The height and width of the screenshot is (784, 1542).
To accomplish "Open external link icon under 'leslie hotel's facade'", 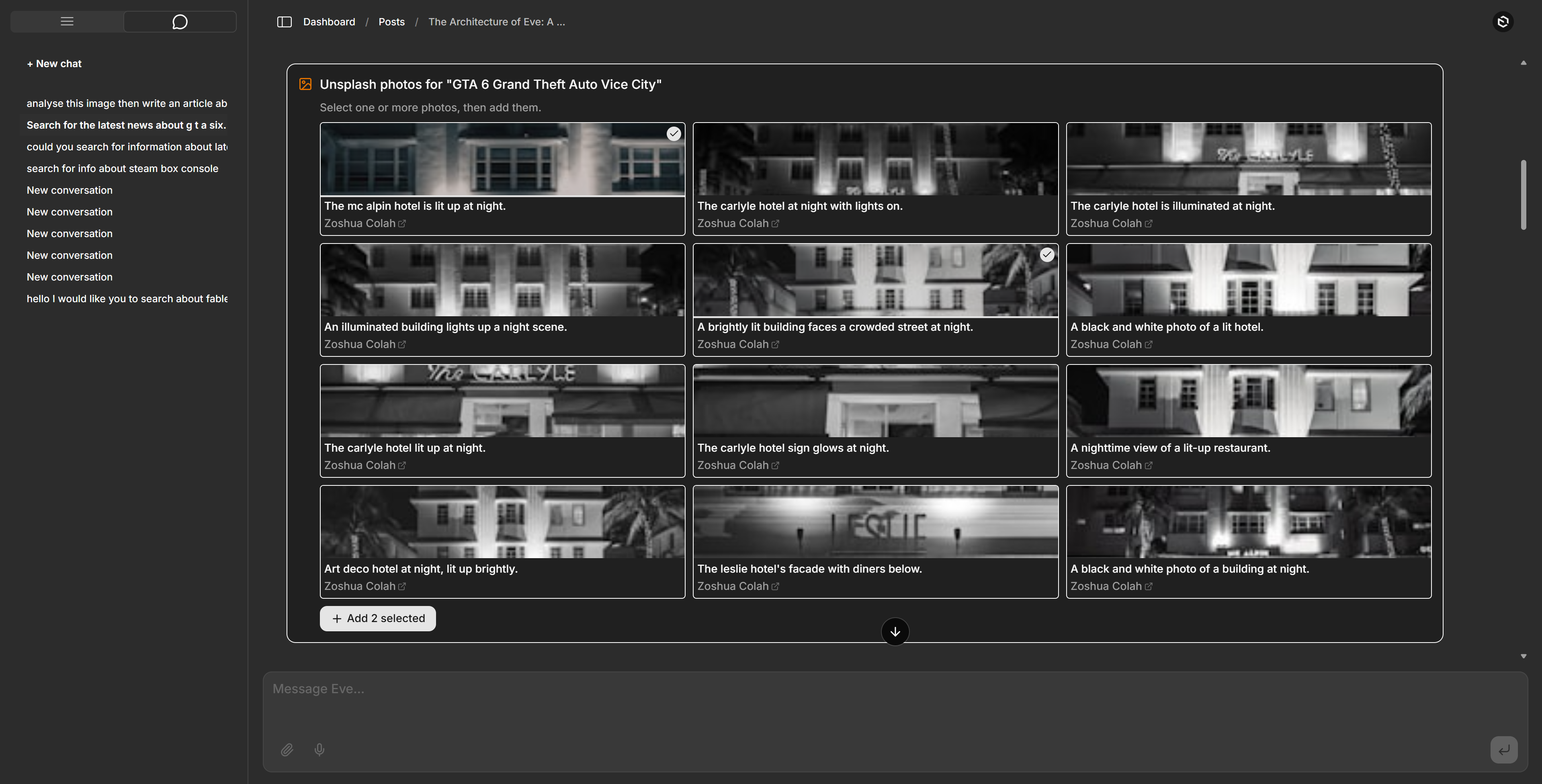I will [x=775, y=587].
